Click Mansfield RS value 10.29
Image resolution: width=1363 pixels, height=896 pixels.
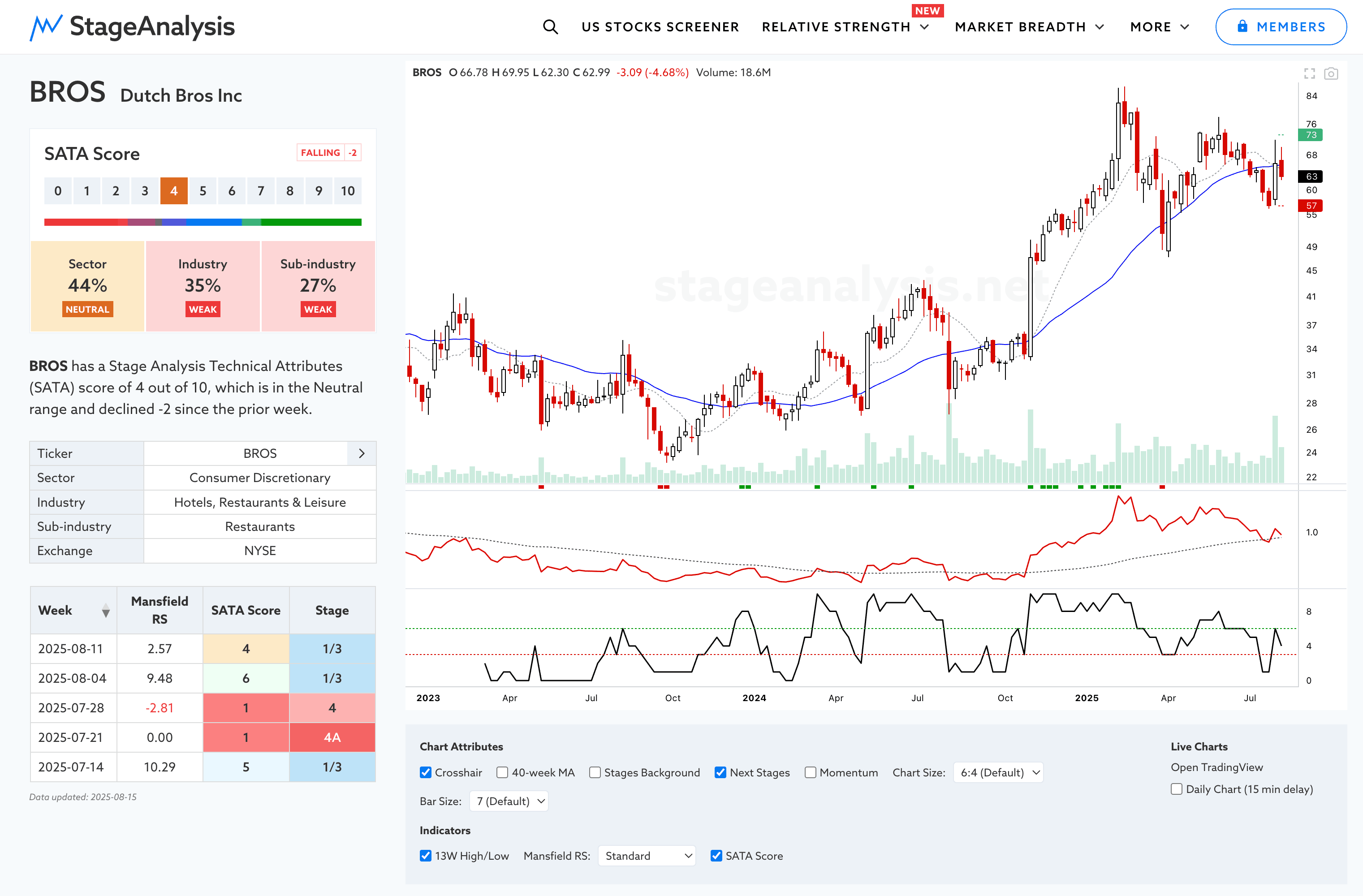tap(160, 767)
